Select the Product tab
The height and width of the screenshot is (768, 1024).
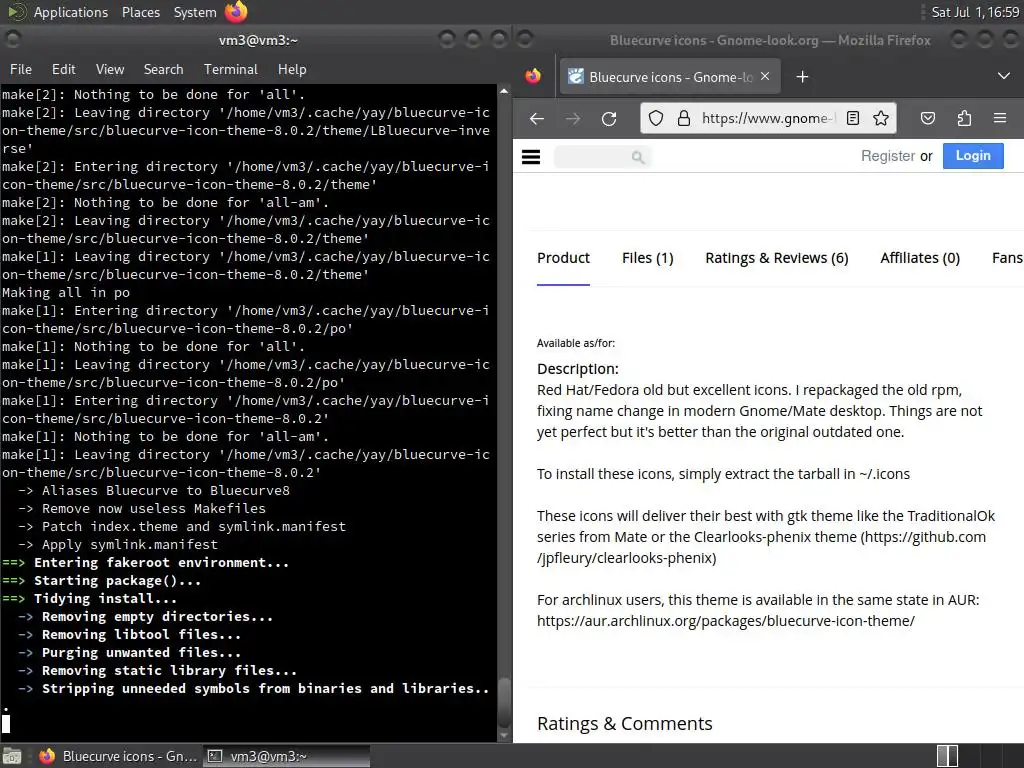click(x=563, y=258)
